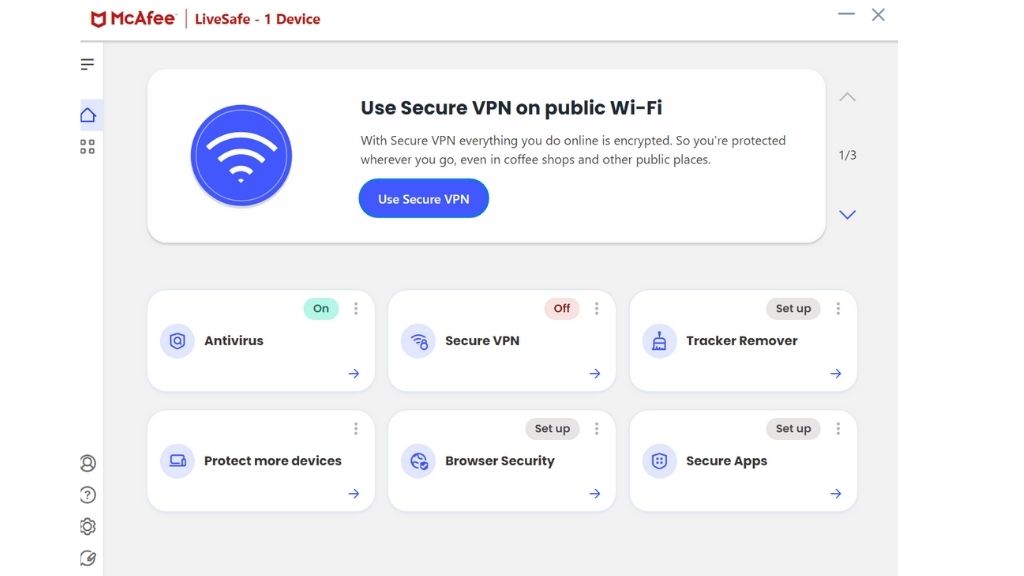Open the settings gear icon
The image size is (1024, 576).
[88, 526]
